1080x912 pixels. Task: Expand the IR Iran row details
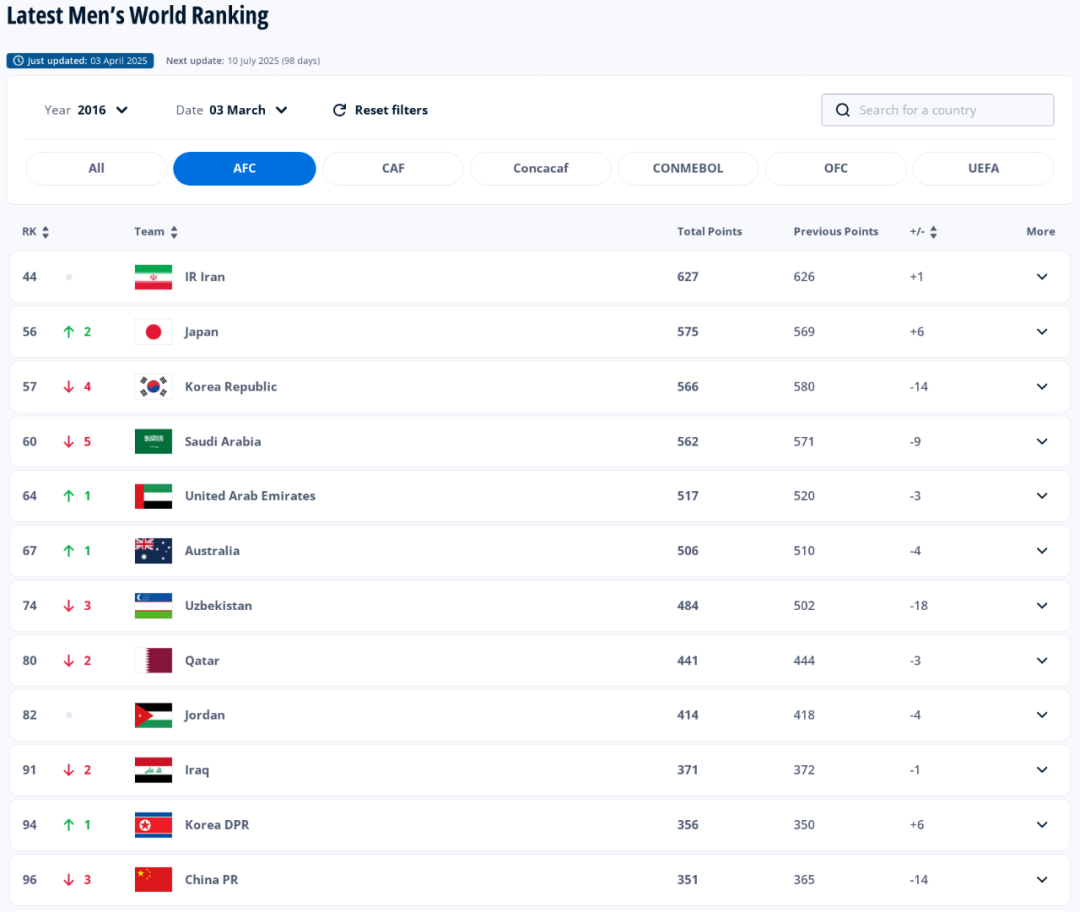click(x=1041, y=277)
